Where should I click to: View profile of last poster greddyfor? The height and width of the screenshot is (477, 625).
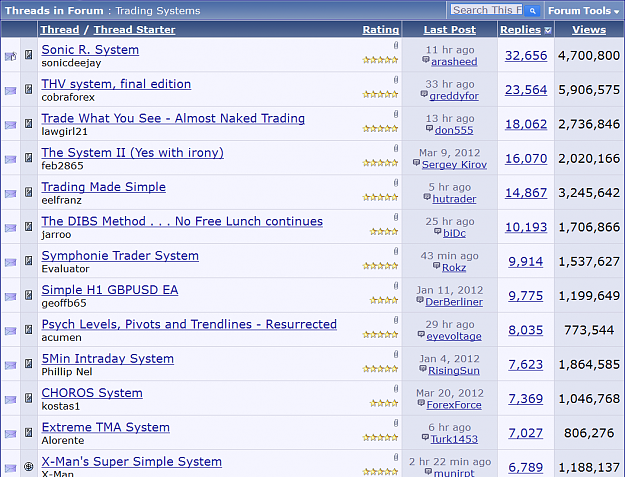[454, 96]
